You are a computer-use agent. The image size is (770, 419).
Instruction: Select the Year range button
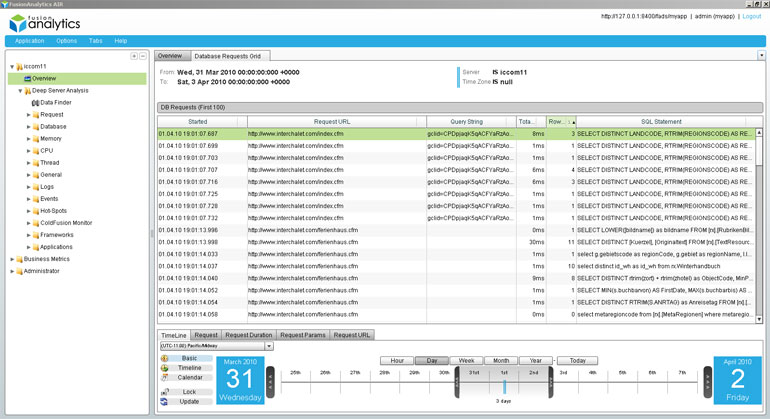(x=535, y=361)
